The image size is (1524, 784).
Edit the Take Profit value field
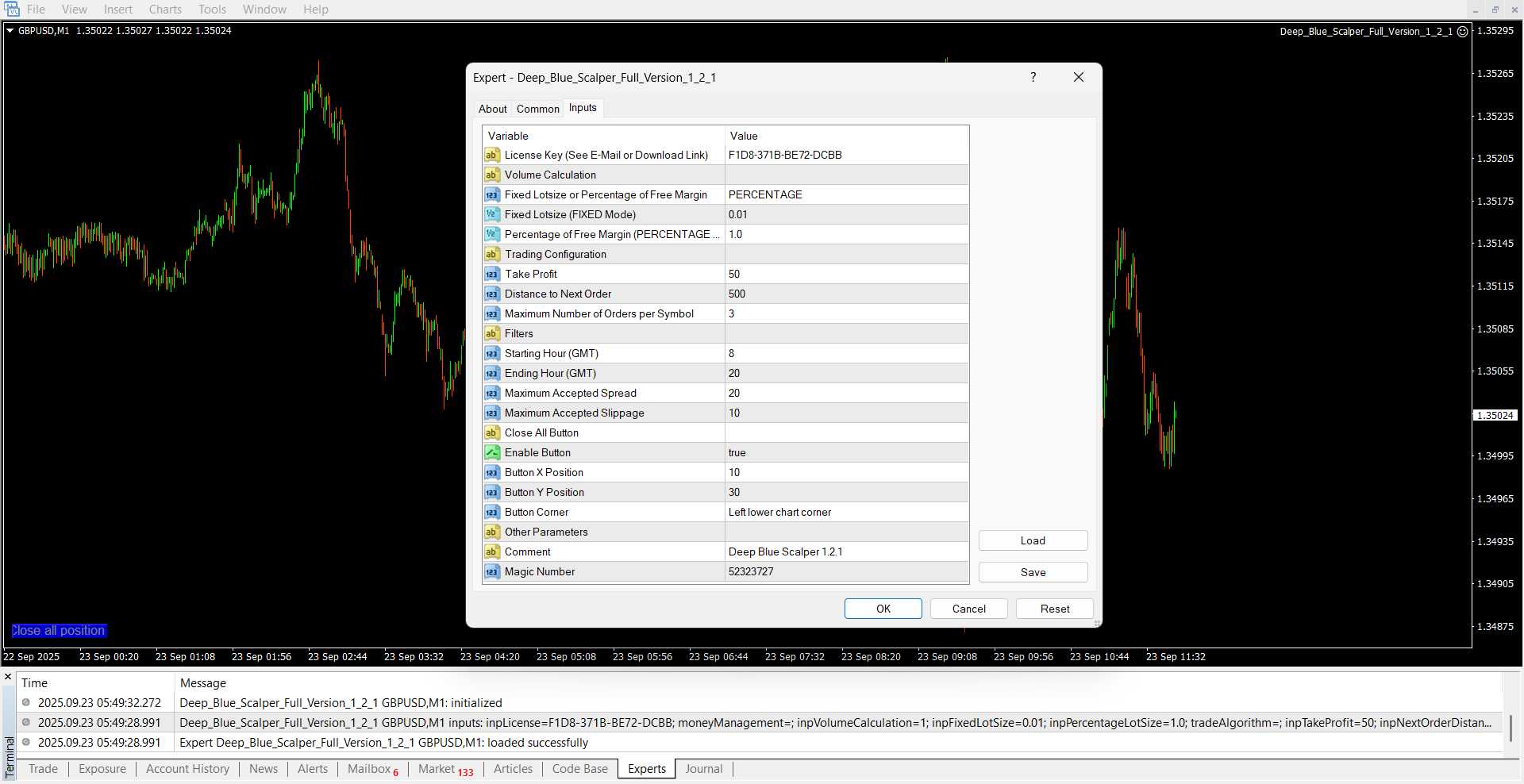tap(845, 274)
